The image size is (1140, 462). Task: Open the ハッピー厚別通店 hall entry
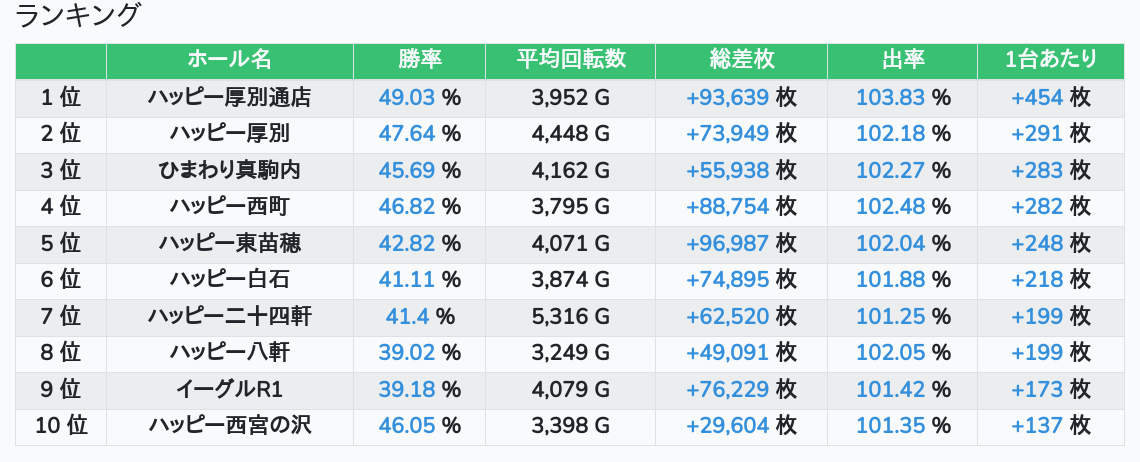point(230,97)
